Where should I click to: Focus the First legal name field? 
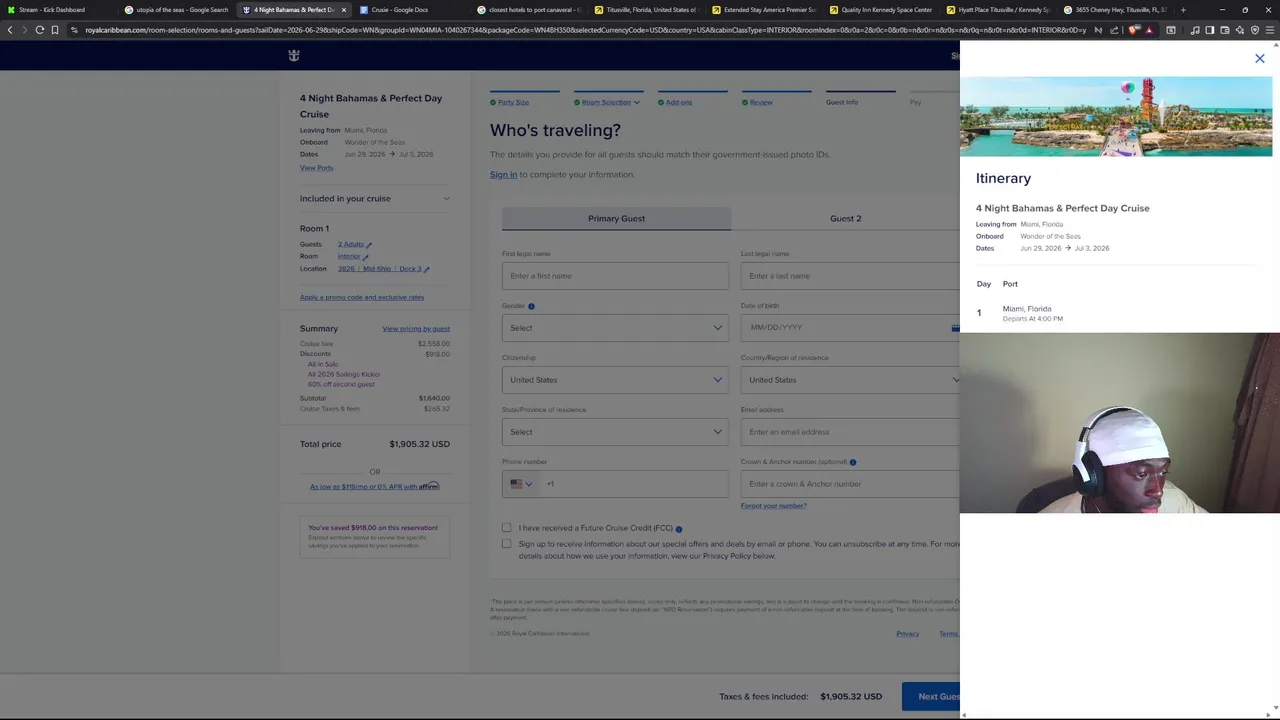coord(615,276)
